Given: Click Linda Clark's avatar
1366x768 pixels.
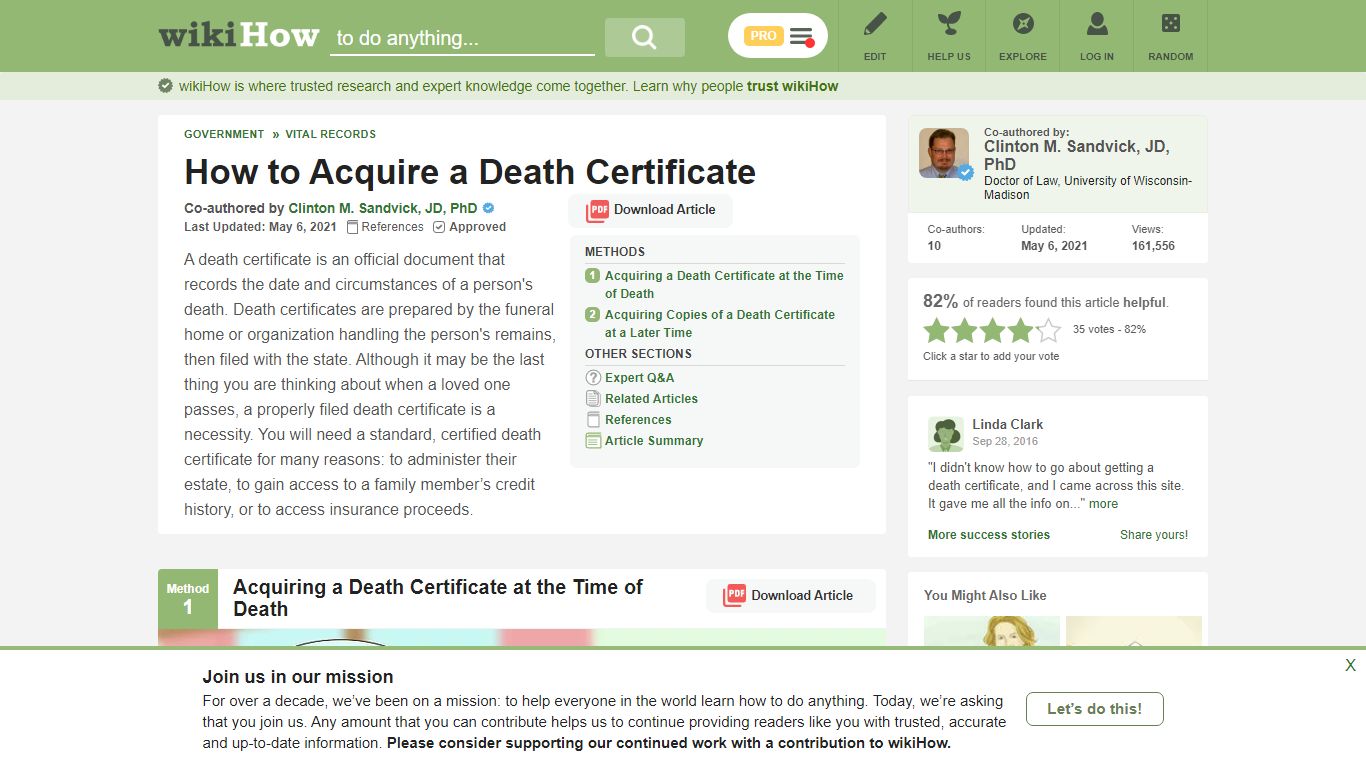Looking at the screenshot, I should tap(946, 434).
